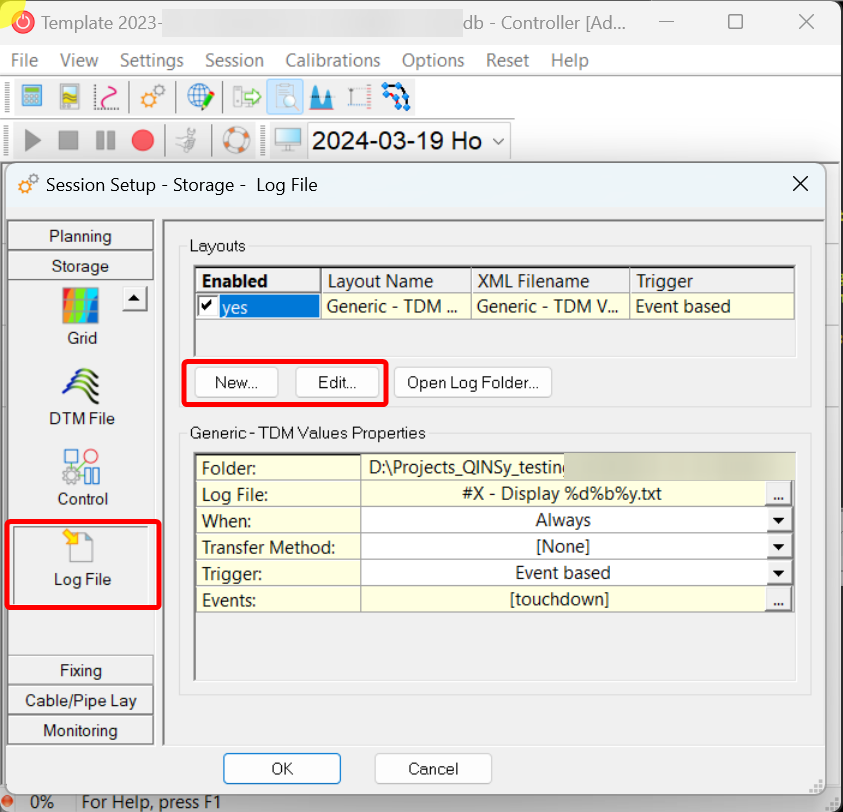
Task: Click the Edit... button
Action: tap(337, 382)
